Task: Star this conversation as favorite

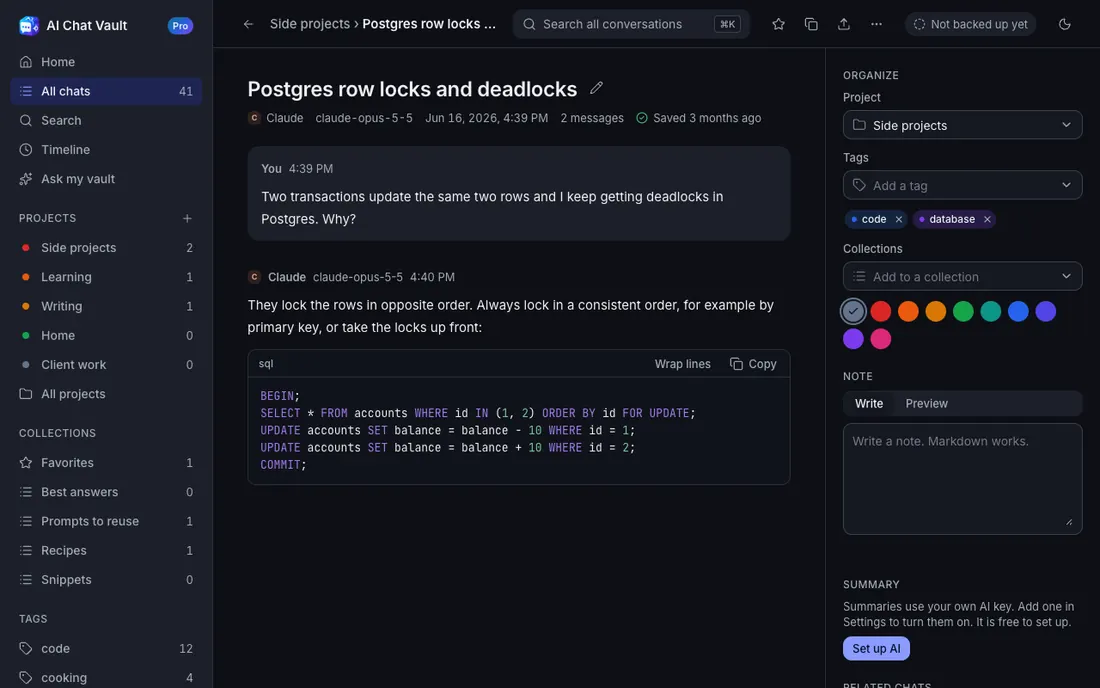Action: pyautogui.click(x=778, y=24)
